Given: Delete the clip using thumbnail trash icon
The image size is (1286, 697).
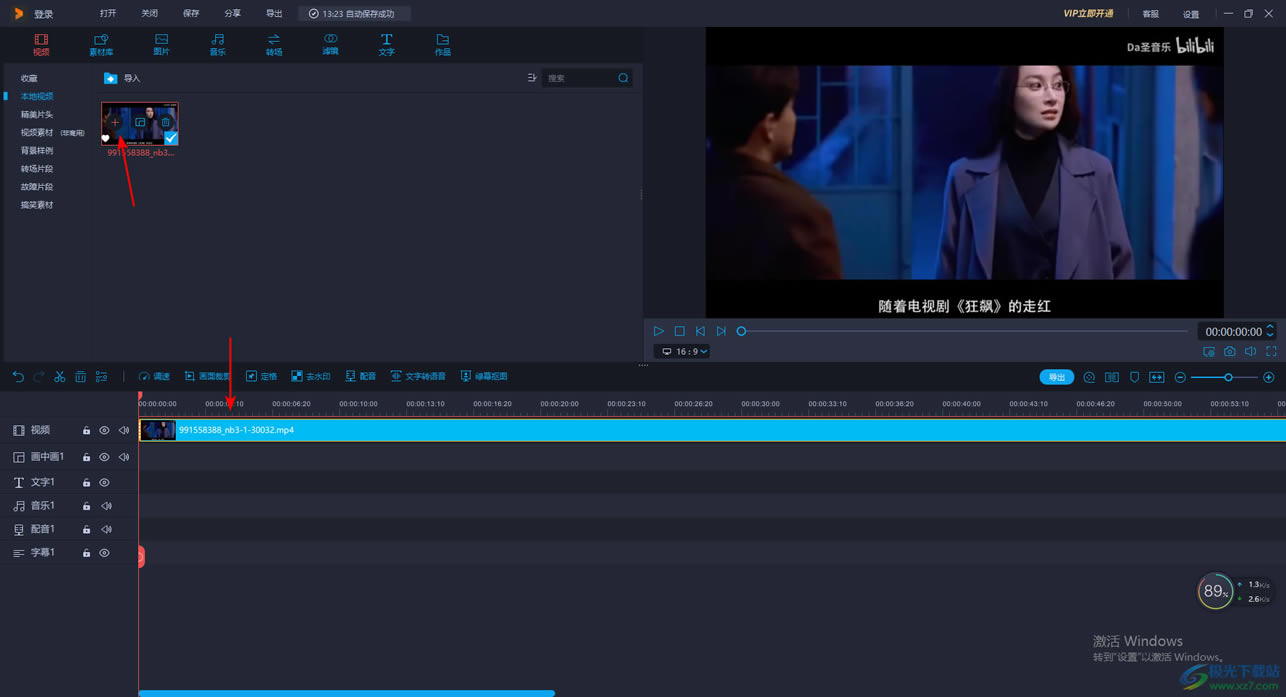Looking at the screenshot, I should point(165,122).
